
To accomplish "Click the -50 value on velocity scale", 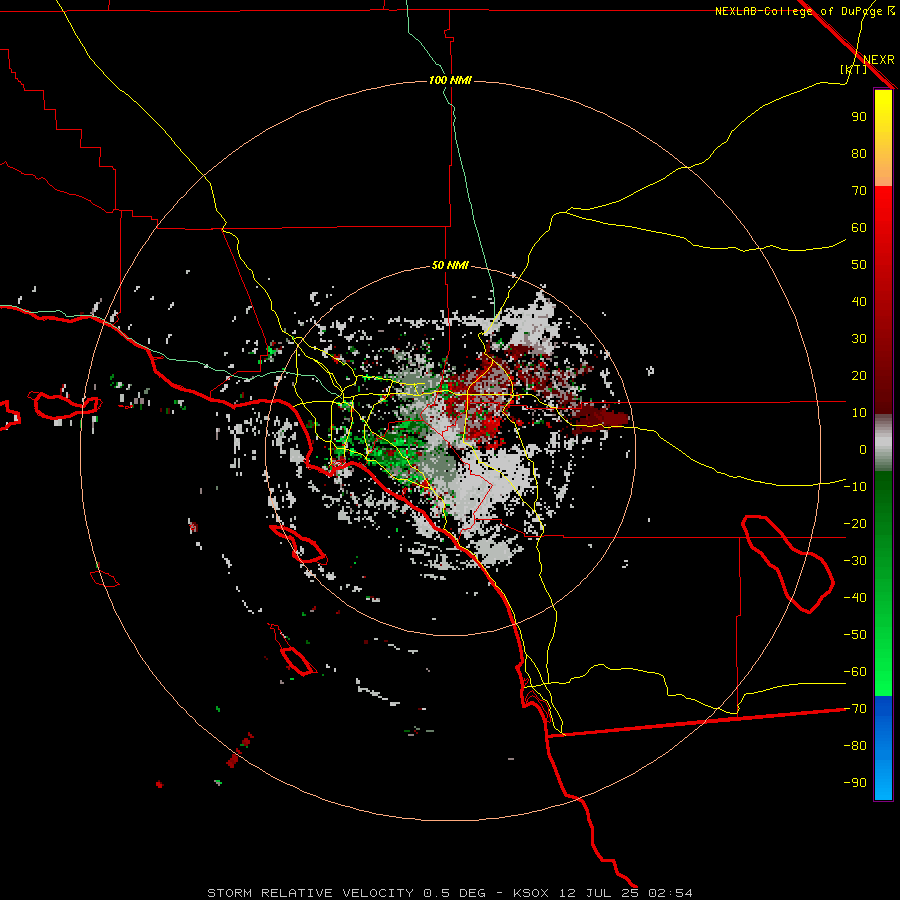I will [x=855, y=635].
